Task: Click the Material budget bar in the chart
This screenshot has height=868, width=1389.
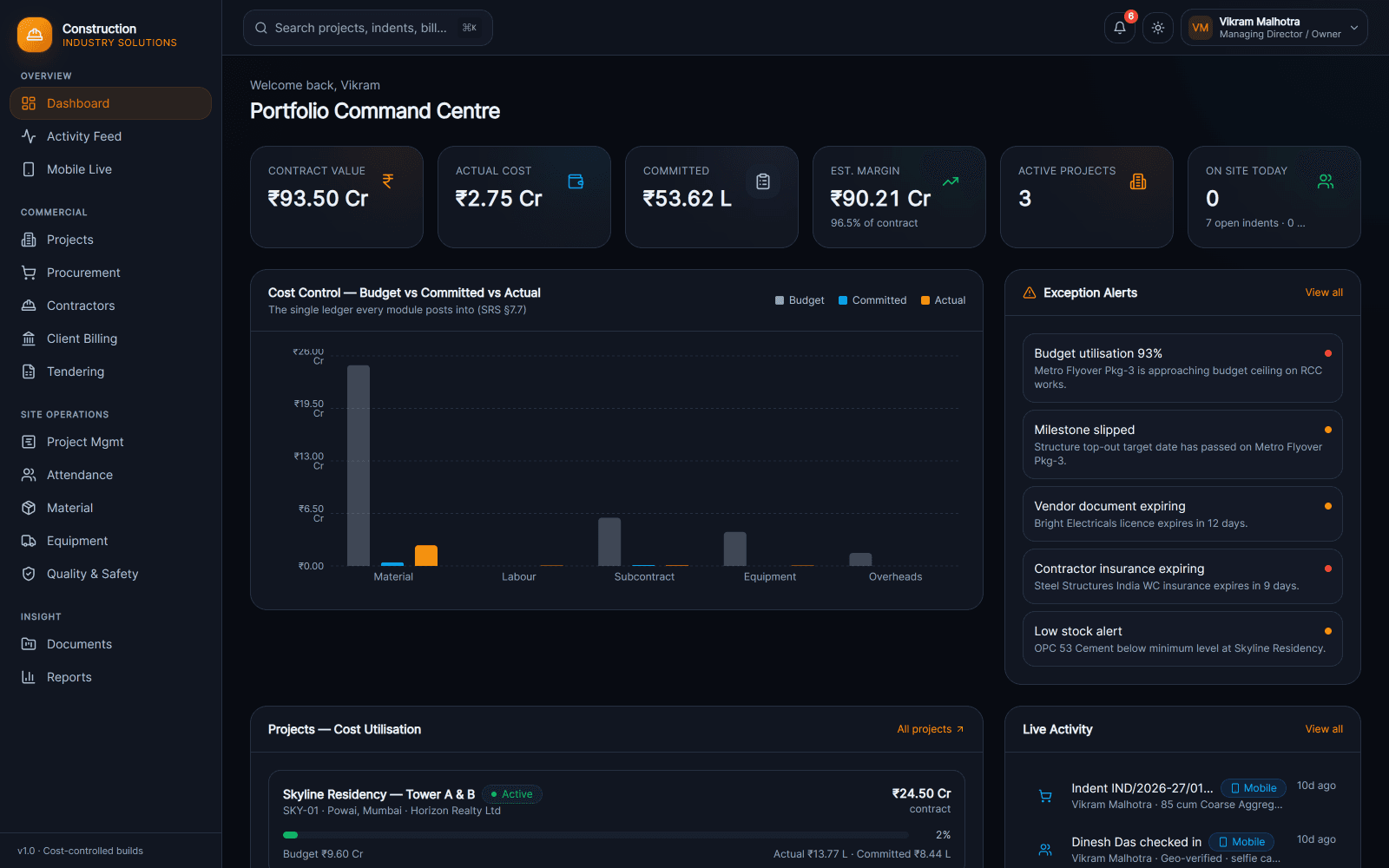Action: click(359, 465)
